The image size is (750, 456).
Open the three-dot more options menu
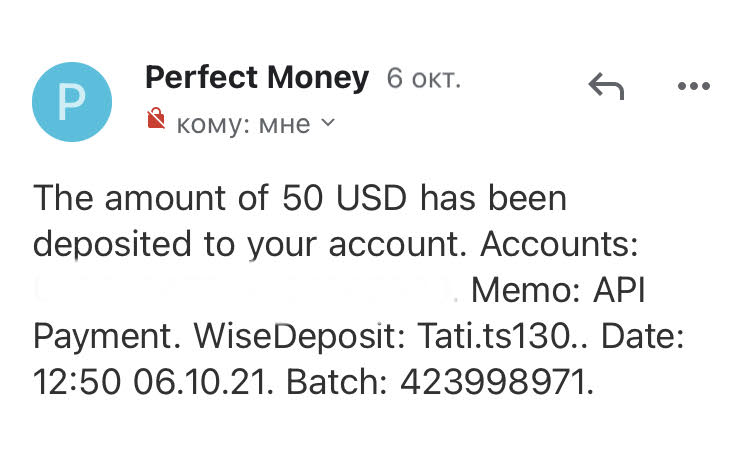(x=692, y=87)
